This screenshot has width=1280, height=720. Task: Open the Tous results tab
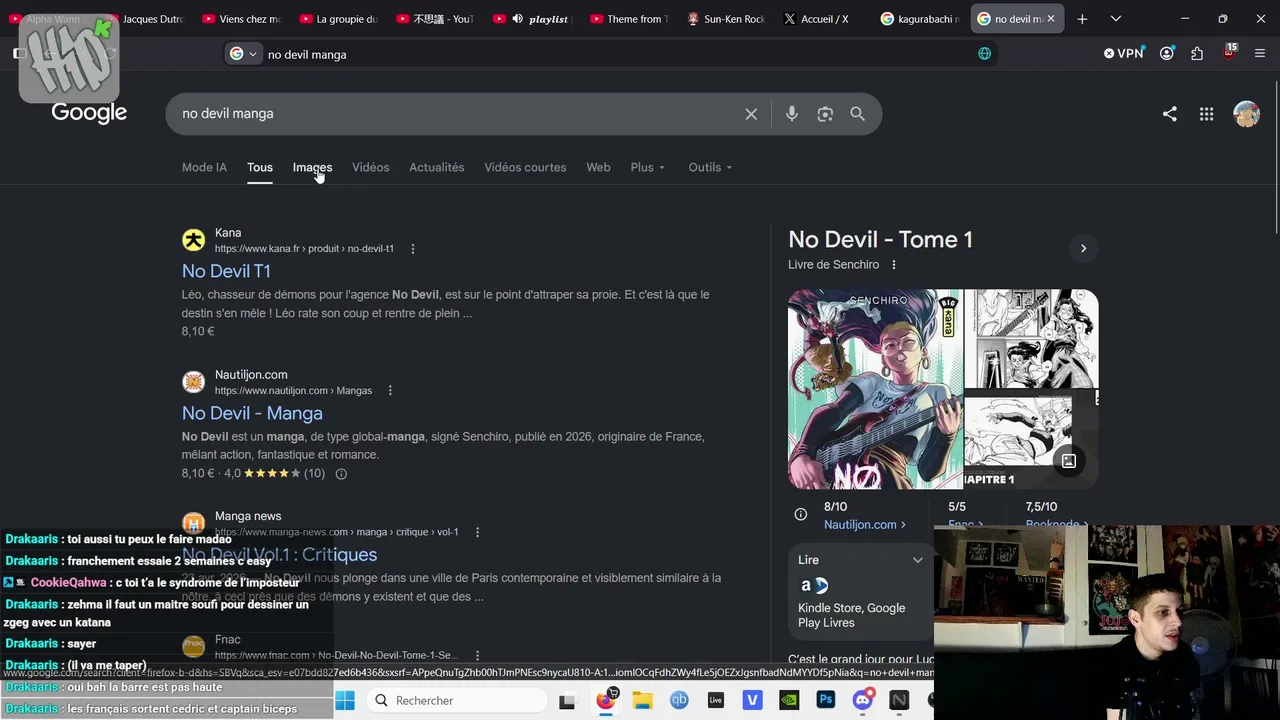coord(260,168)
